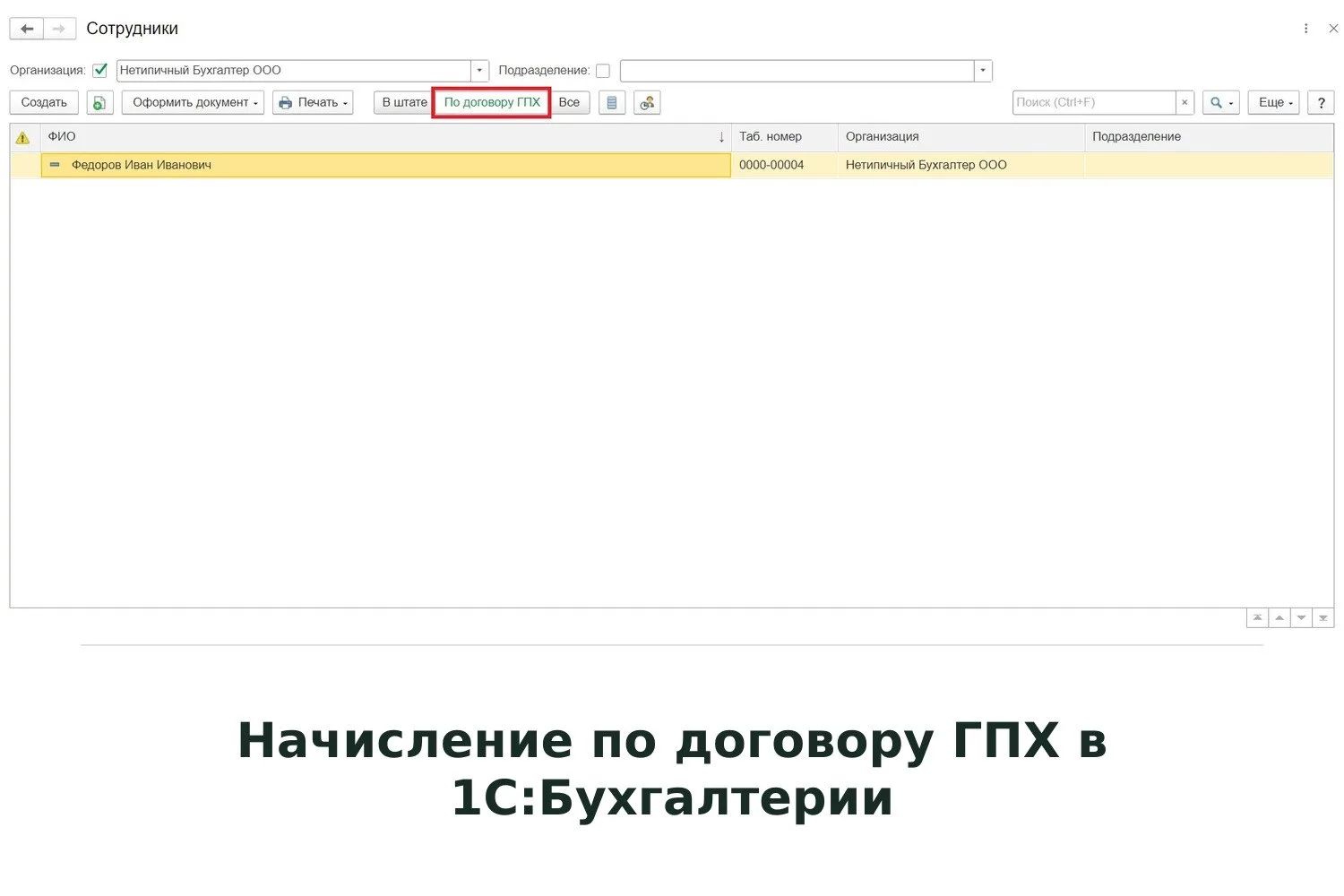Click the Организация field with Нетипичный Бухгалтер ООО
1344x896 pixels.
coord(294,71)
